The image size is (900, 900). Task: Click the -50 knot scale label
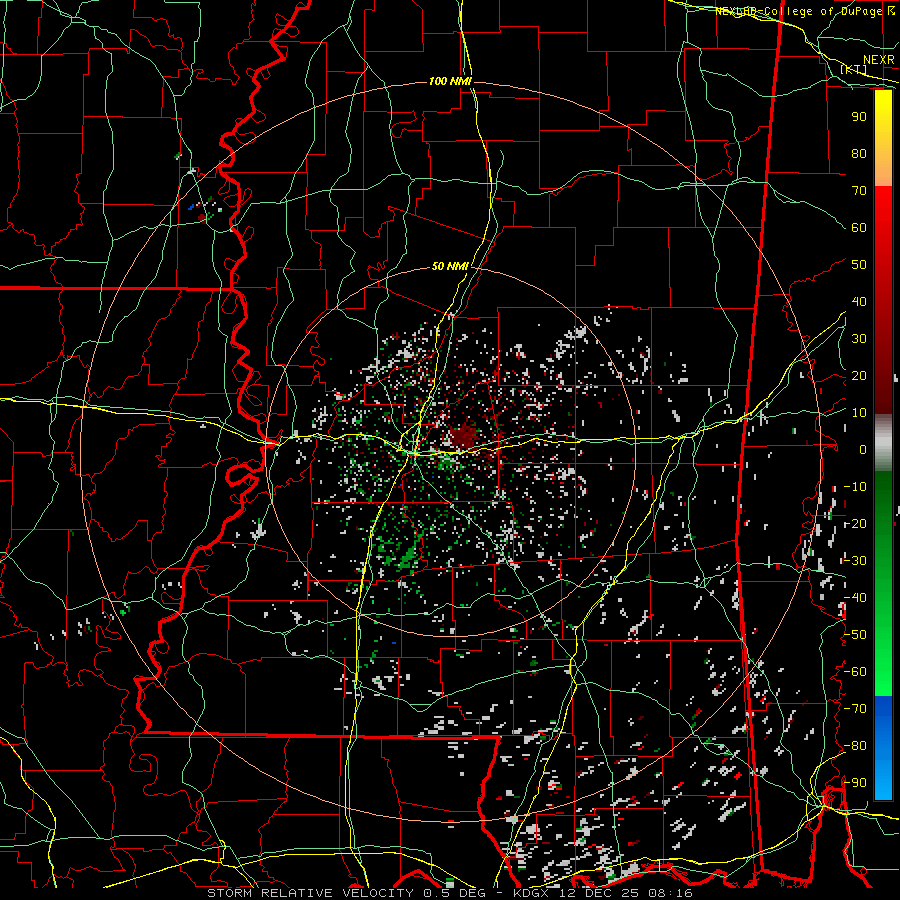tap(855, 635)
